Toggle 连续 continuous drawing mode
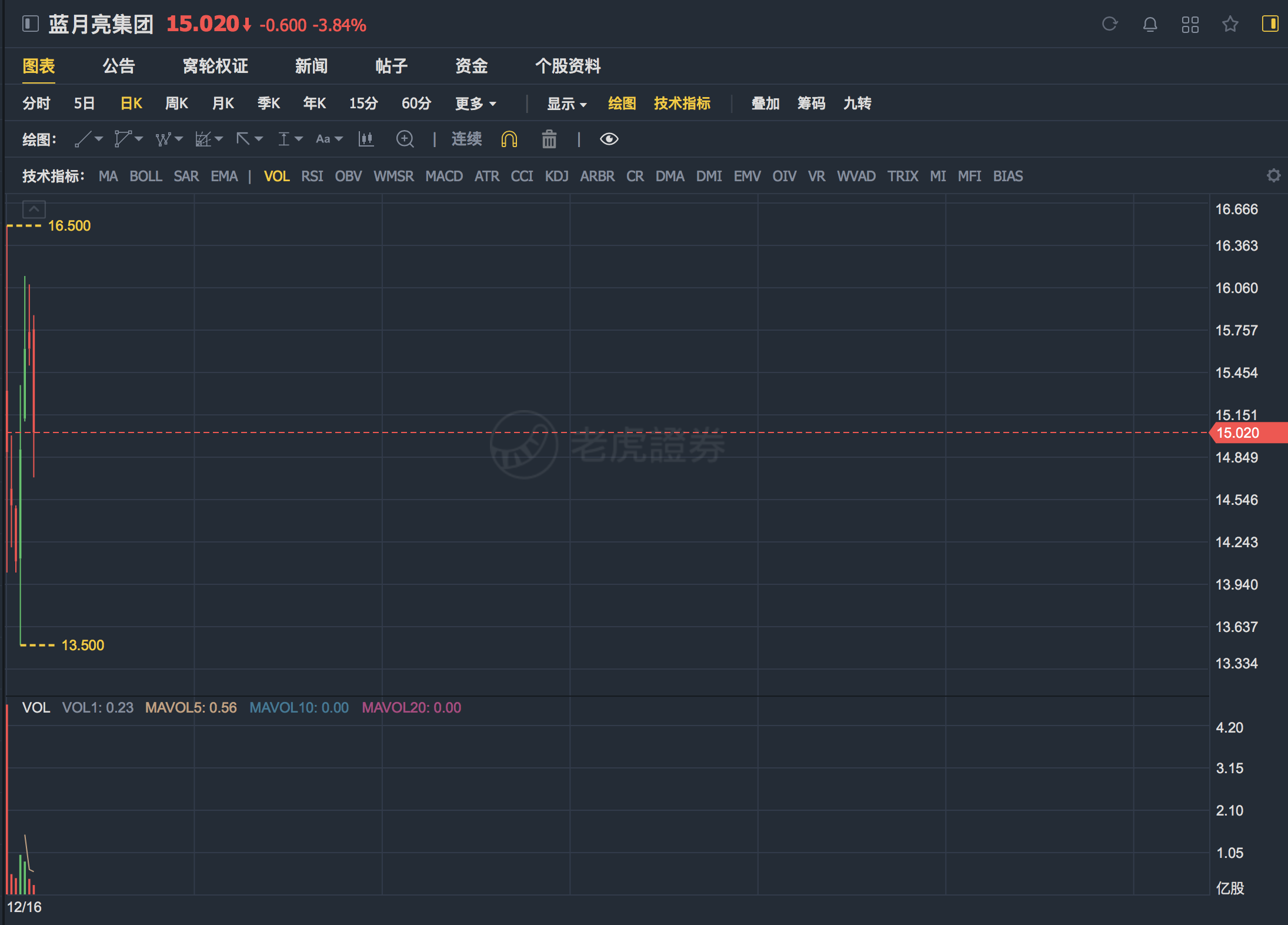1288x925 pixels. pos(466,139)
